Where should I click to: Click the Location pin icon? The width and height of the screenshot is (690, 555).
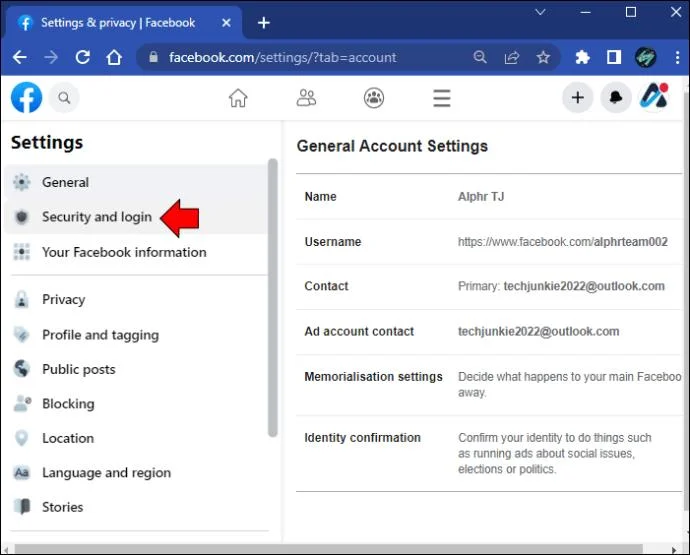point(22,438)
